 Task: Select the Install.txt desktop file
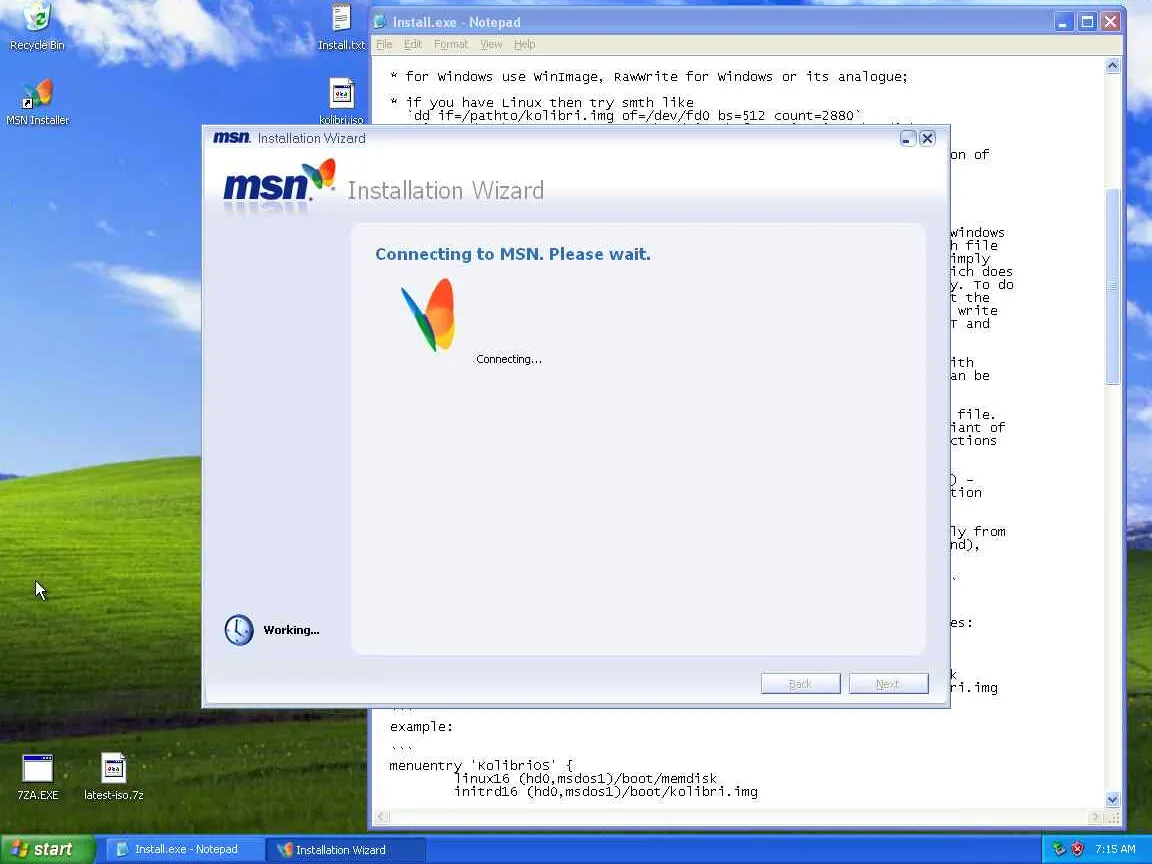pyautogui.click(x=341, y=26)
